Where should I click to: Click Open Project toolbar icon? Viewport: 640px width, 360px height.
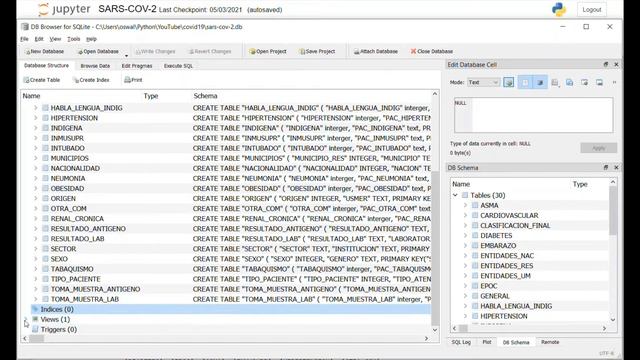252,51
